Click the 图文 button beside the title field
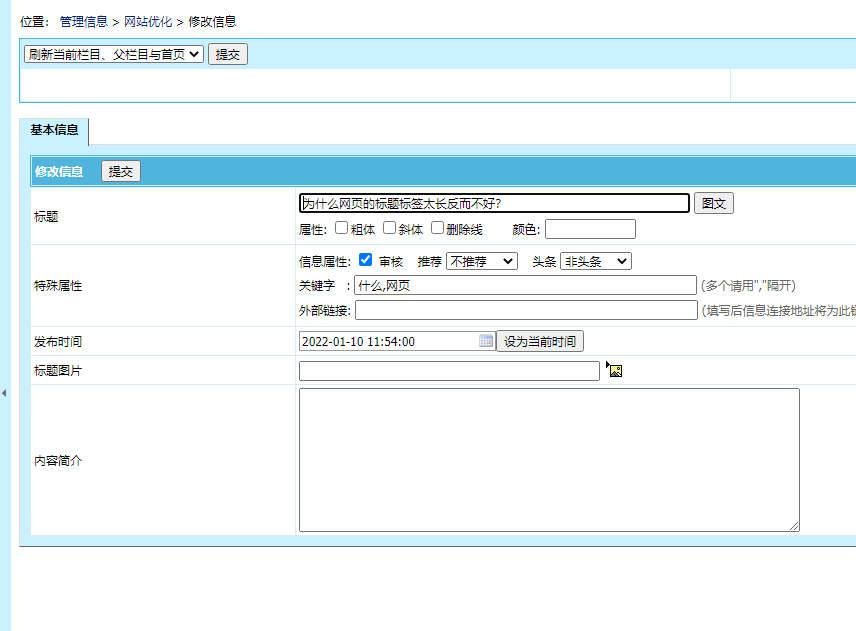 (x=713, y=203)
